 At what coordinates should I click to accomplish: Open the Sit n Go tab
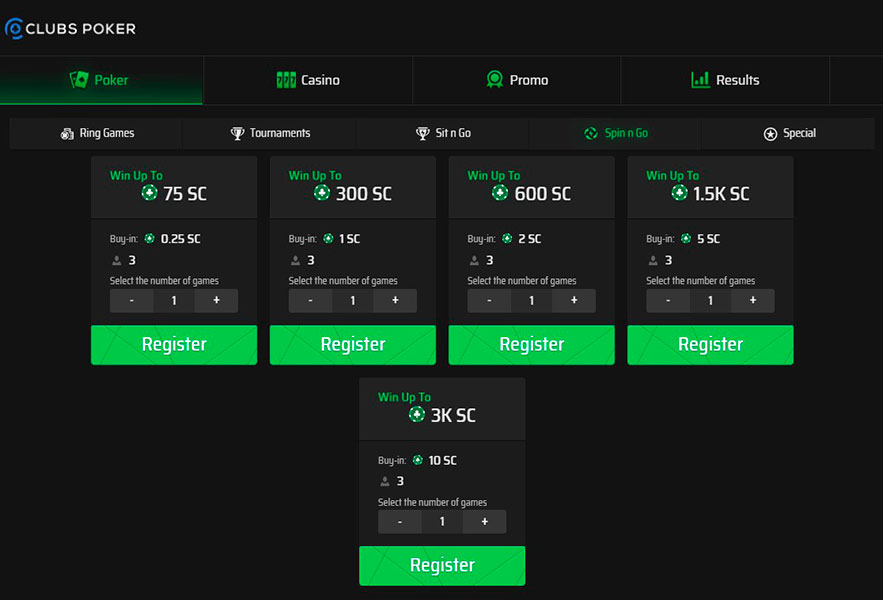[450, 132]
